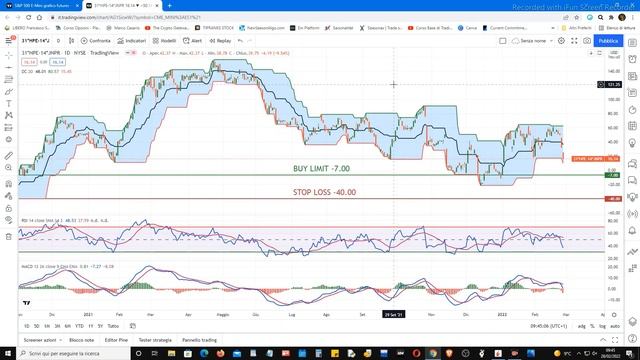Hide all drawings with eye icon
Image resolution: width=640 pixels, height=360 pixels.
(9, 220)
